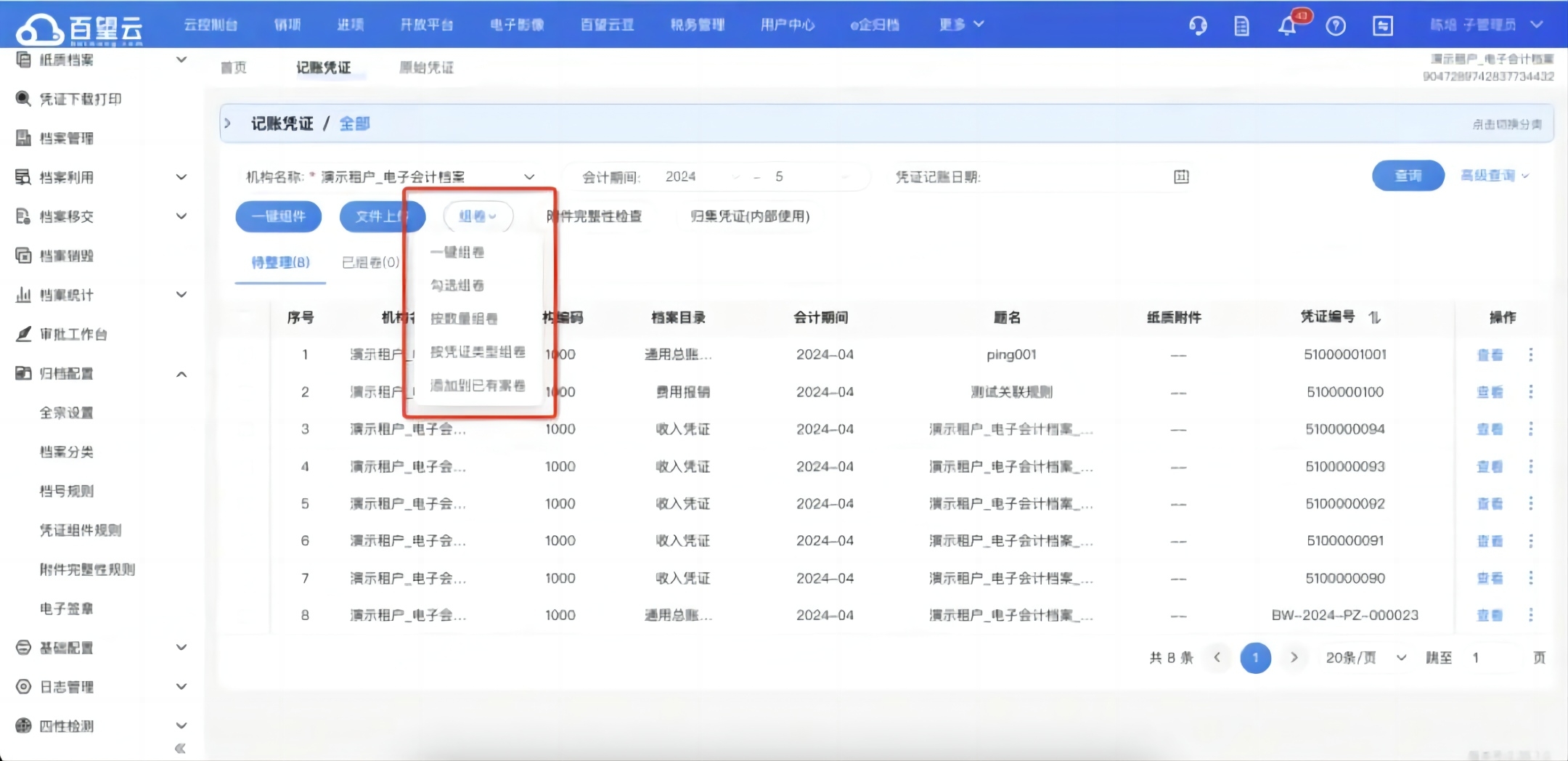
Task: Click the 百望云 logo
Action: pyautogui.click(x=80, y=29)
